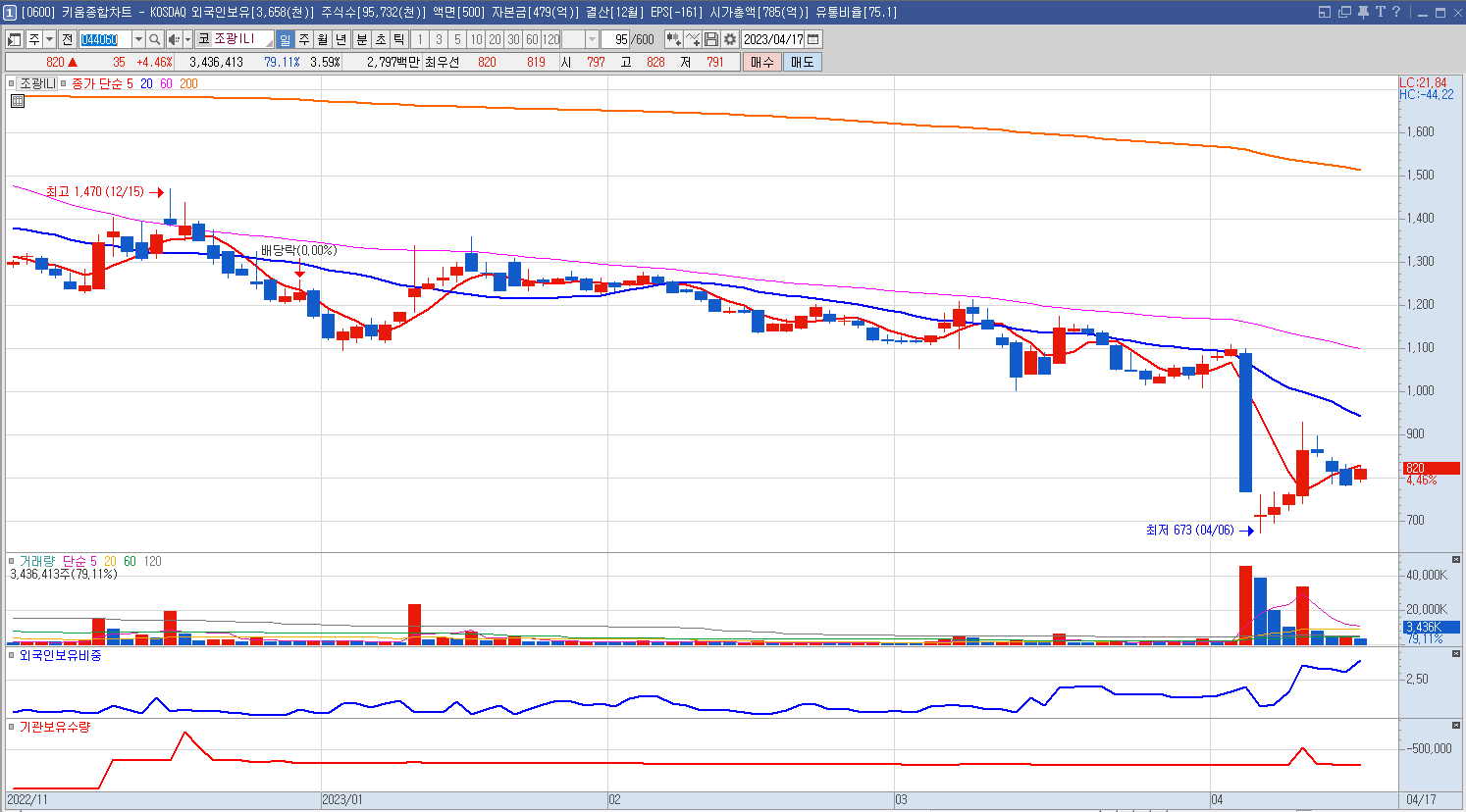Click the 거래량 volume indicator label
The width and height of the screenshot is (1466, 812).
pyautogui.click(x=36, y=561)
